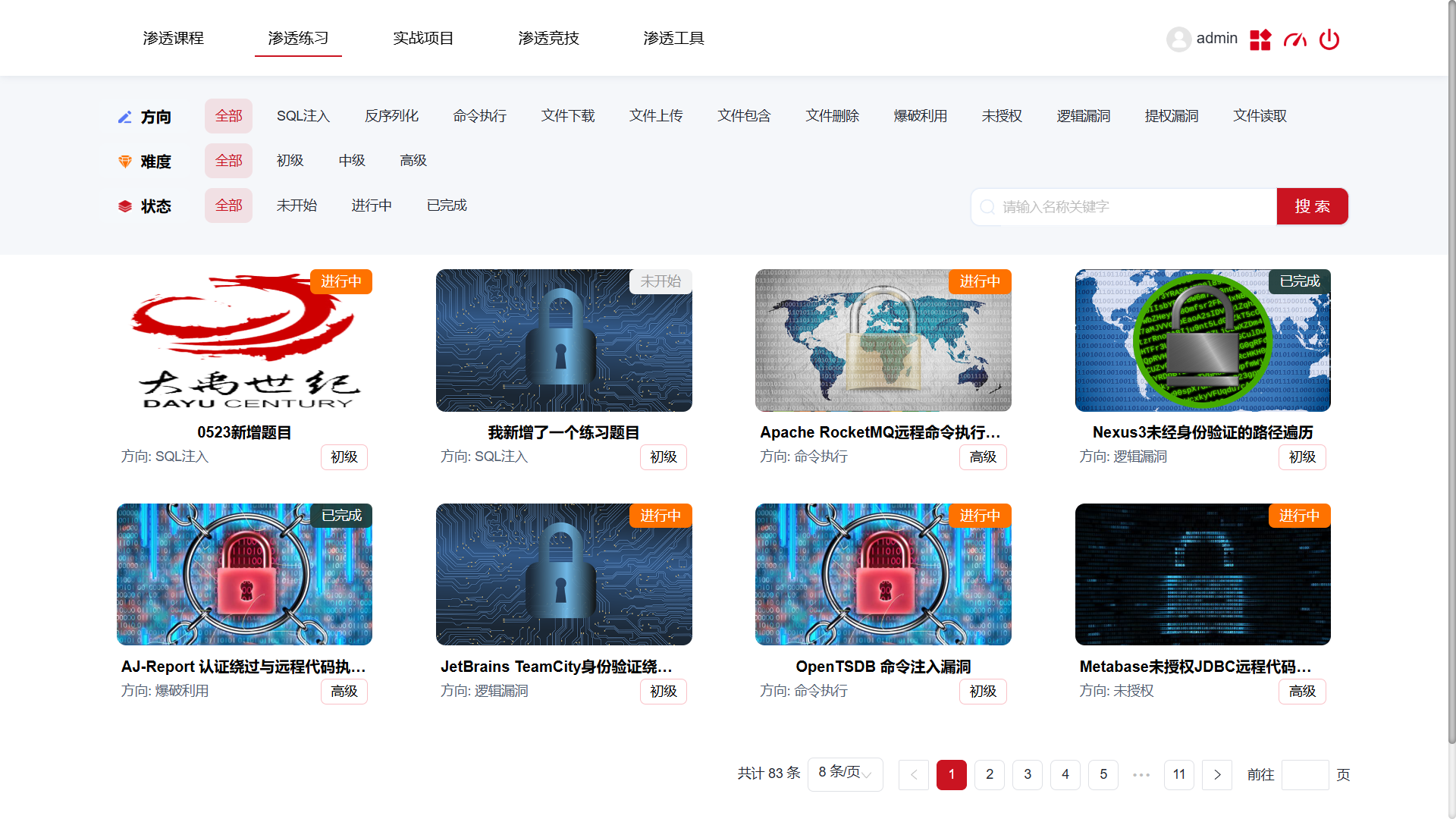This screenshot has height=819, width=1456.
Task: Filter direction by 逻辑漏洞
Action: point(1083,116)
